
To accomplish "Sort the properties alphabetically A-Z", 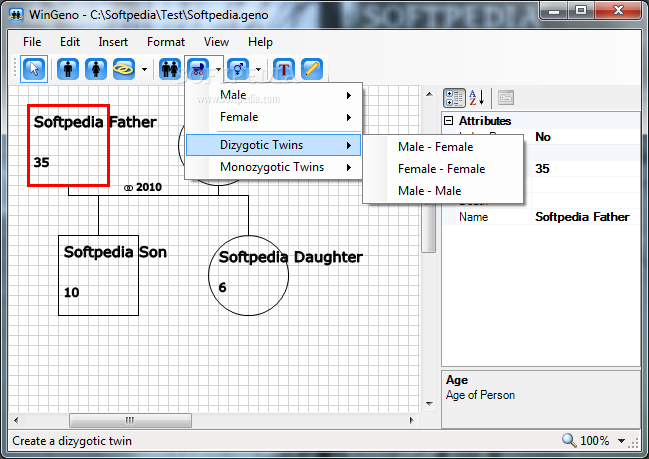I will click(x=476, y=98).
